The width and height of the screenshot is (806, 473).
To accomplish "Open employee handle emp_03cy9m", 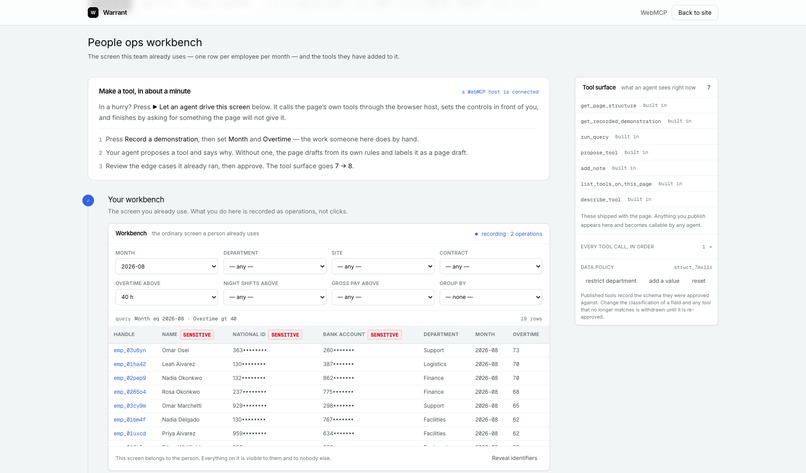I will [130, 406].
